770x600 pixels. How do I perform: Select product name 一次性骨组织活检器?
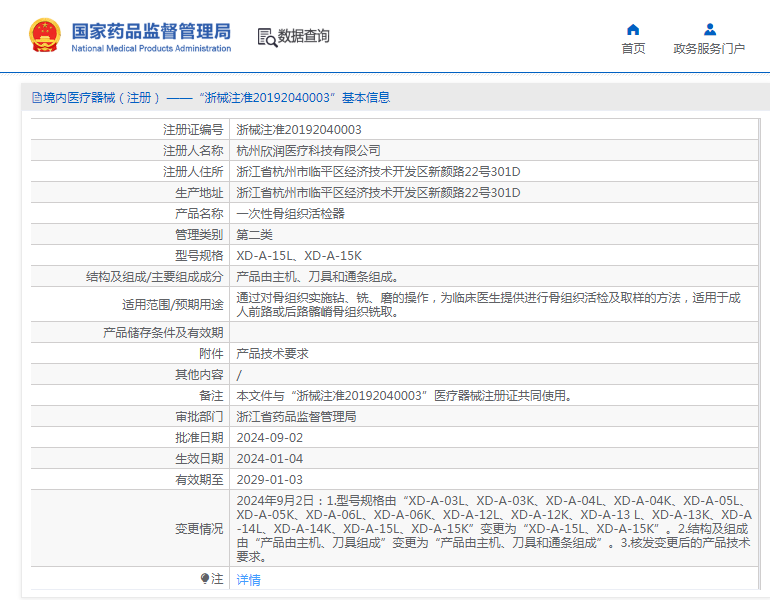(x=290, y=214)
